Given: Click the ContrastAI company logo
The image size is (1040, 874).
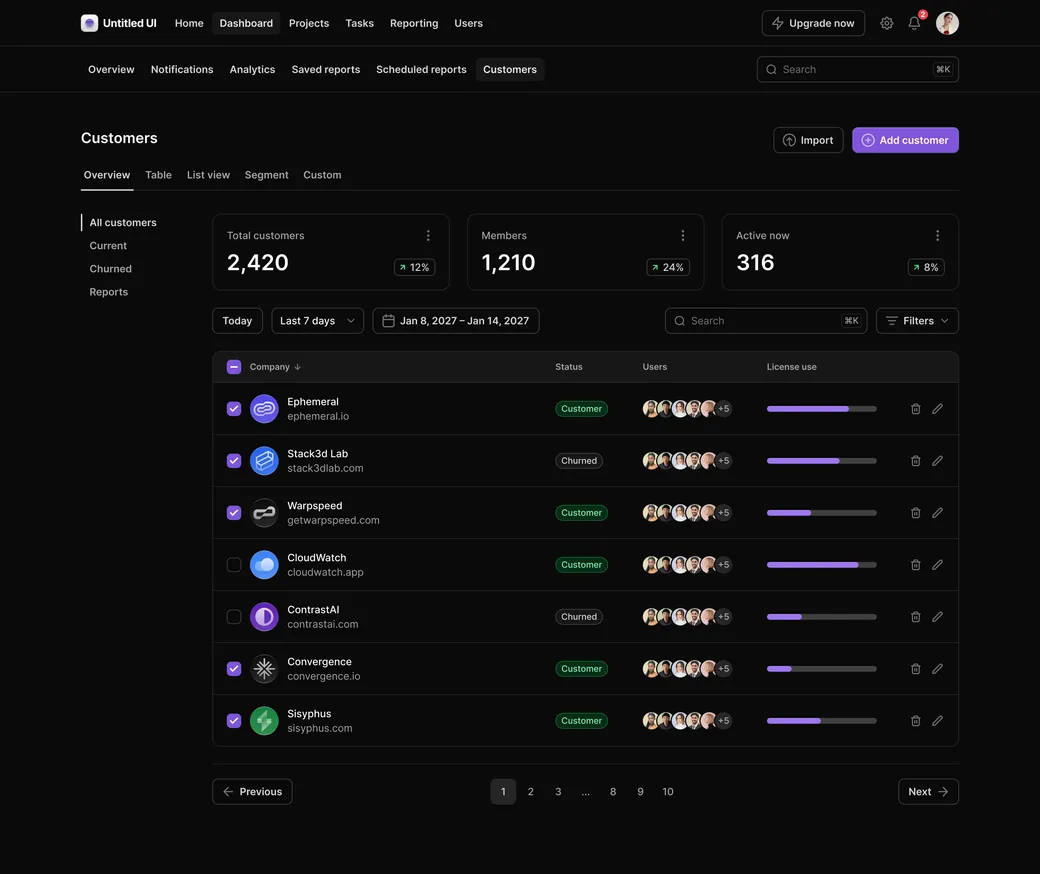Looking at the screenshot, I should pos(264,617).
